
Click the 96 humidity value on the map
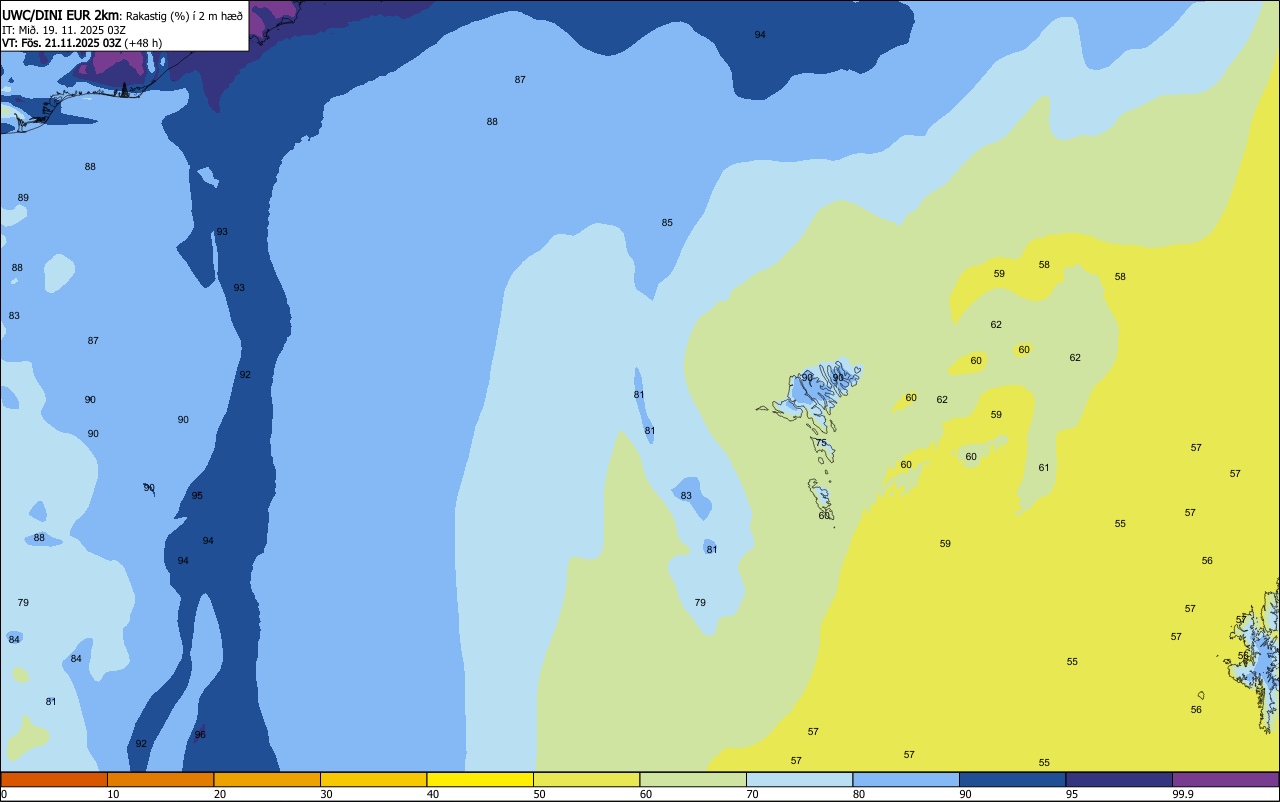(x=200, y=735)
